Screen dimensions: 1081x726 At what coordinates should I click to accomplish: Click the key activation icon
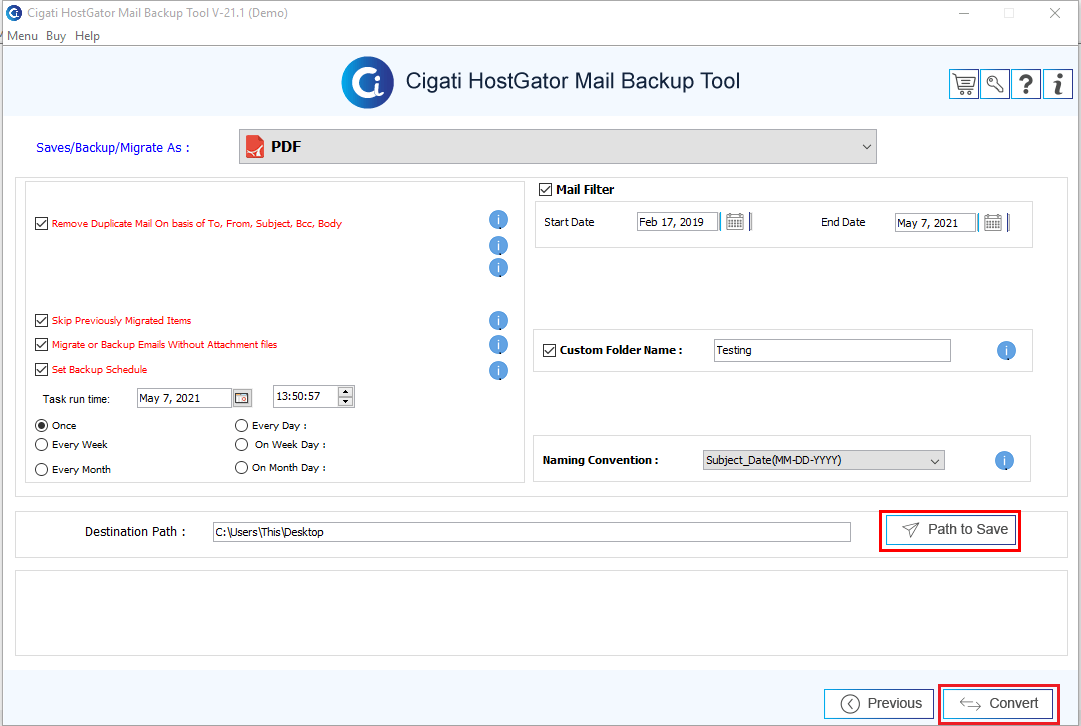click(995, 85)
